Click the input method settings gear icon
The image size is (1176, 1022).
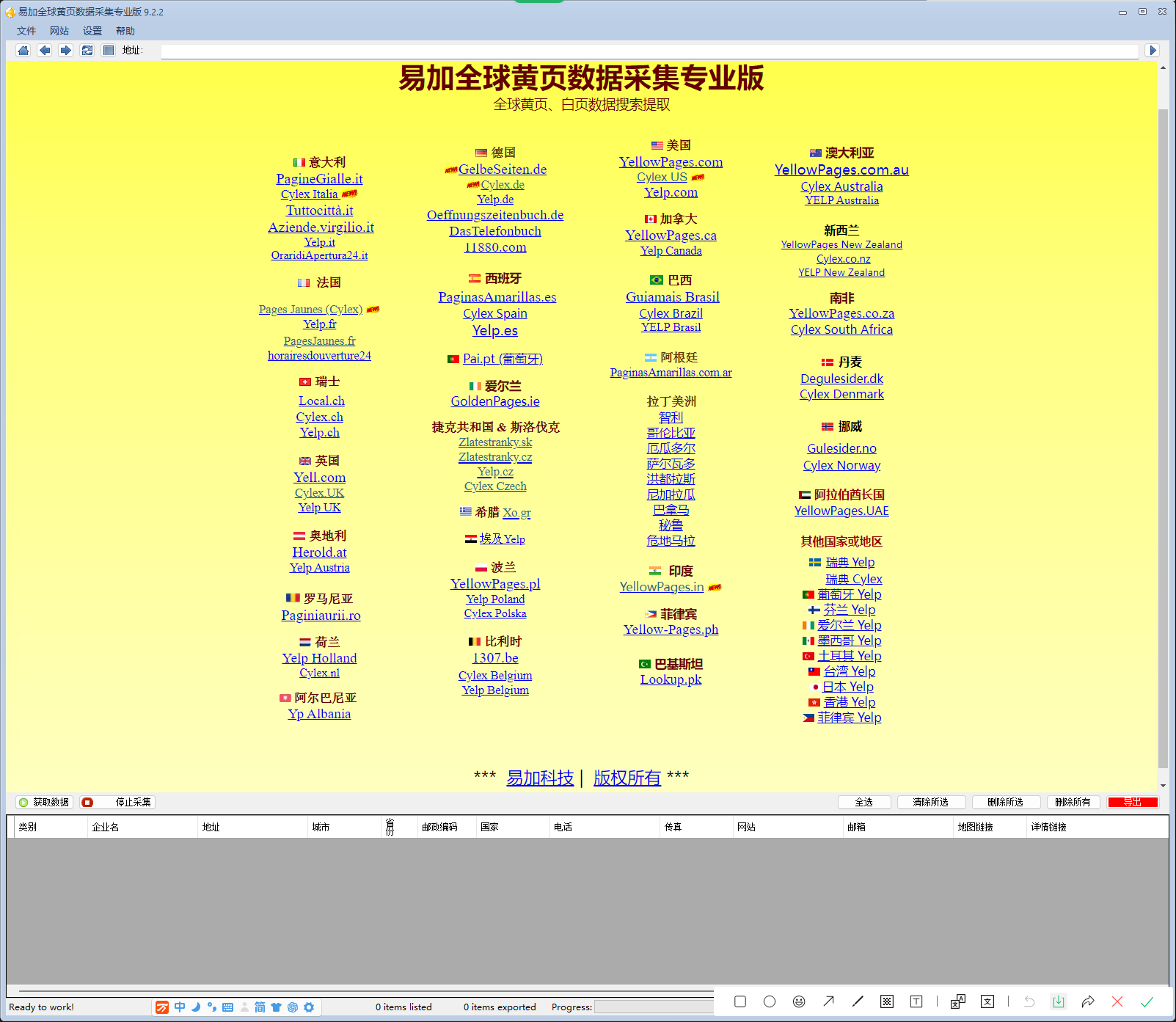(x=309, y=1007)
